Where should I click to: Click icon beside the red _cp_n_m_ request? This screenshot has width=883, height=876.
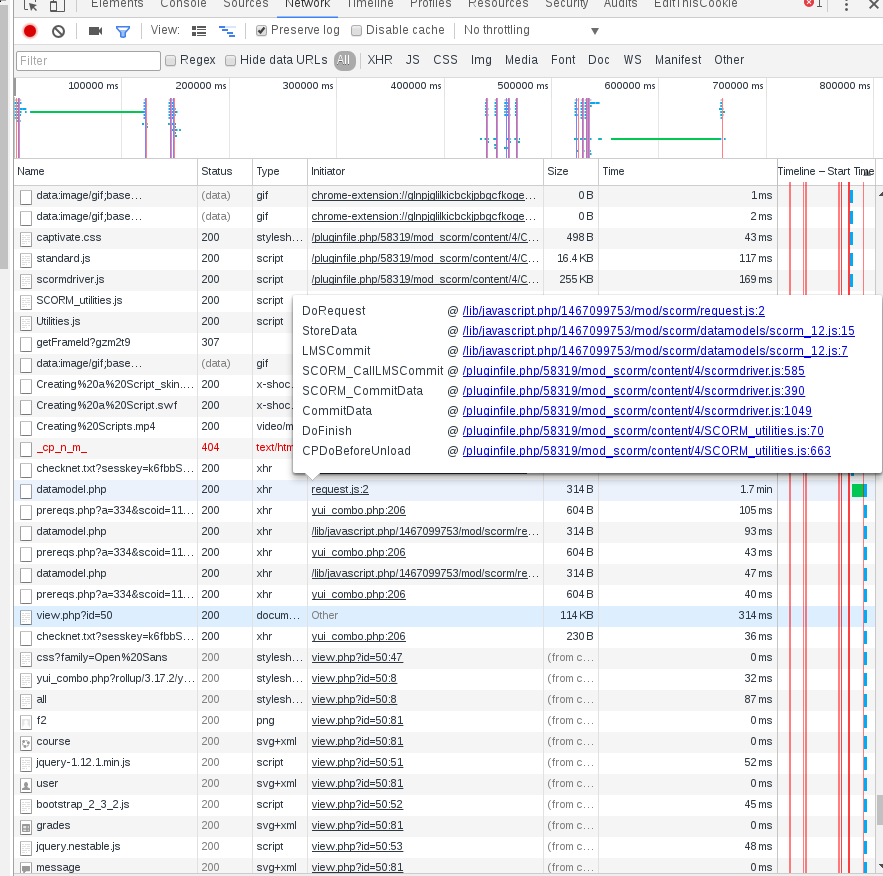(x=25, y=449)
